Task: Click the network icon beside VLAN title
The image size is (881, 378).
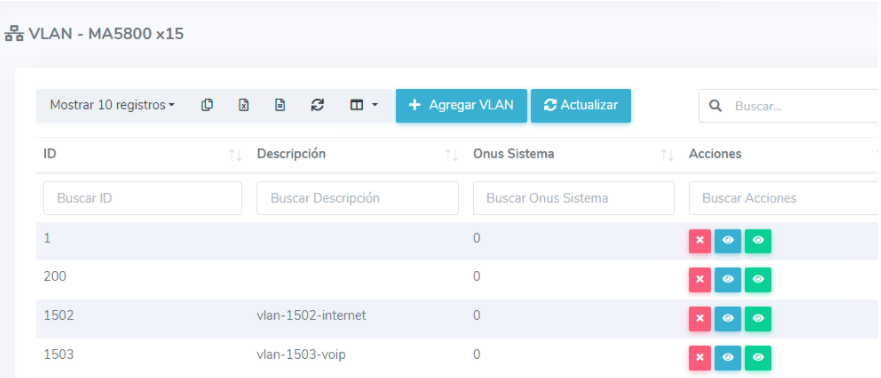Action: pyautogui.click(x=14, y=35)
